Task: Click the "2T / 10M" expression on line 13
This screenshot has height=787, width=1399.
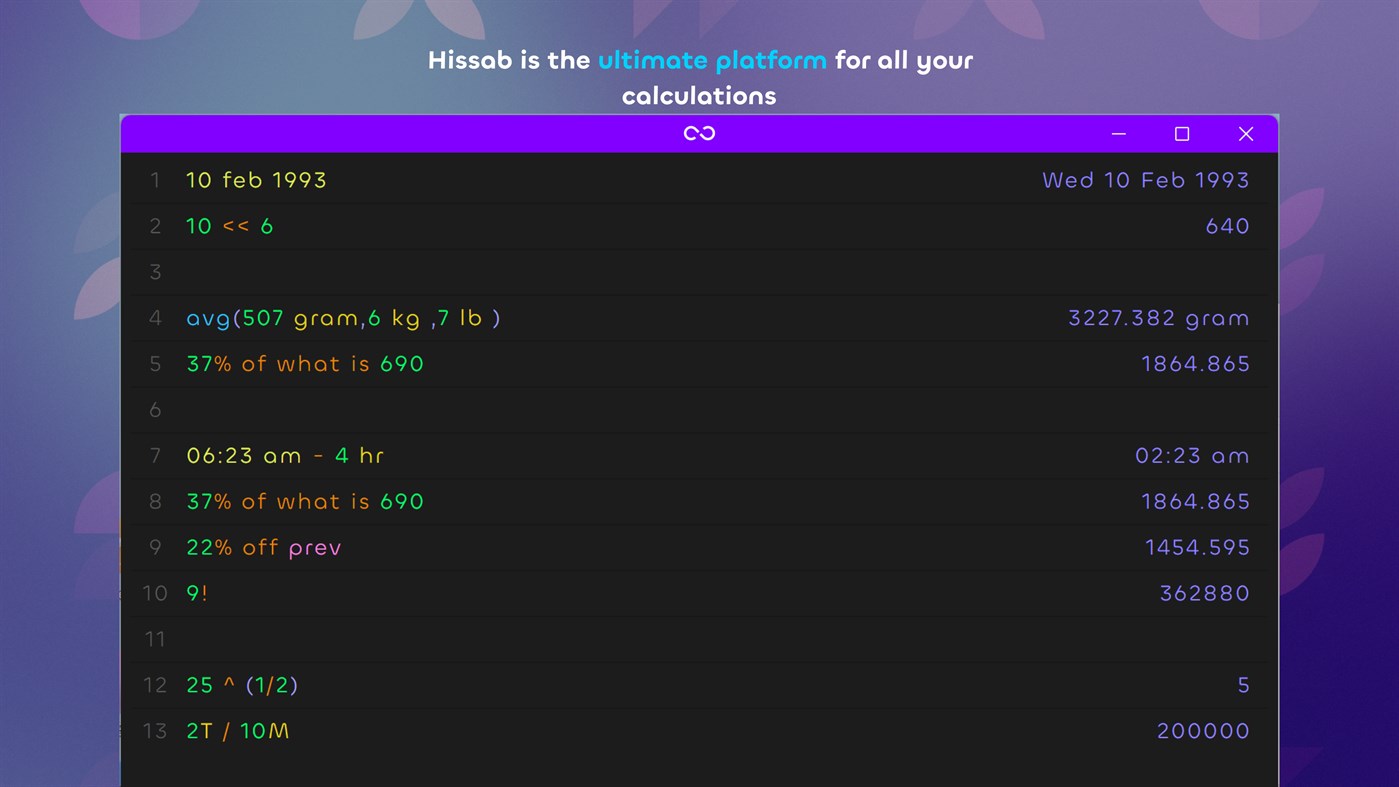Action: tap(237, 731)
